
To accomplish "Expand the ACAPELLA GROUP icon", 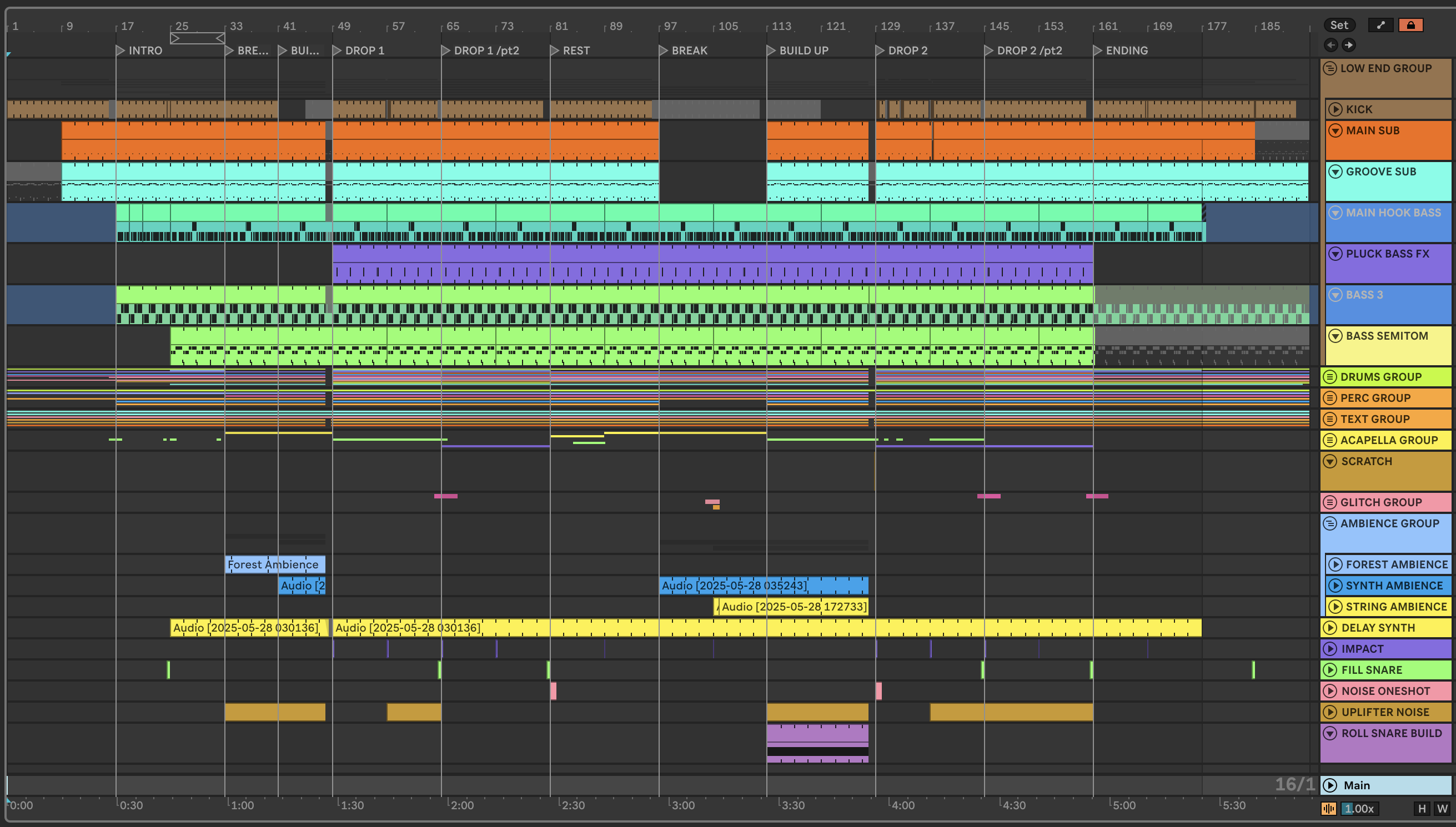I will click(1330, 440).
